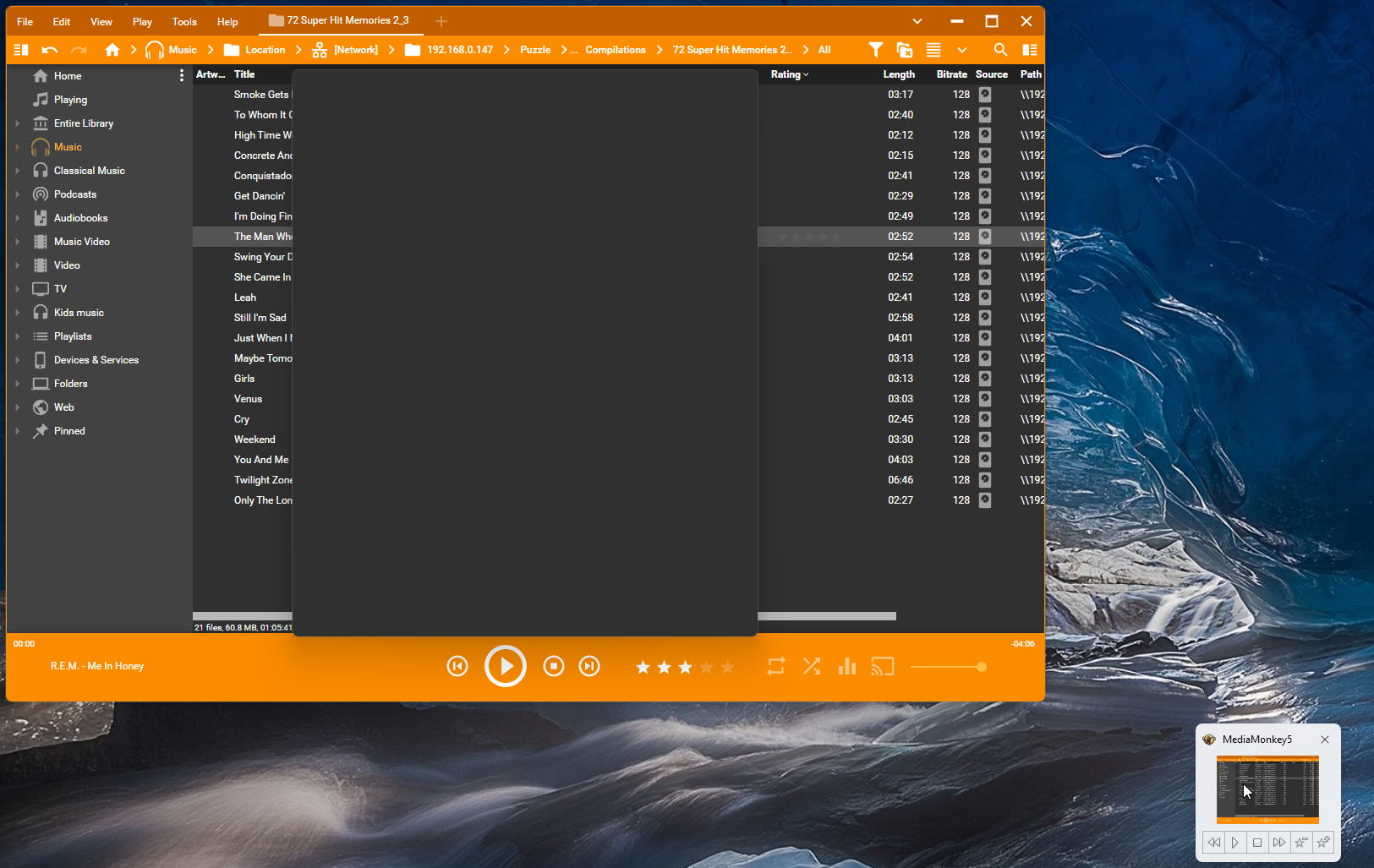This screenshot has height=868, width=1374.
Task: Open the equalizer bars icon
Action: (846, 667)
